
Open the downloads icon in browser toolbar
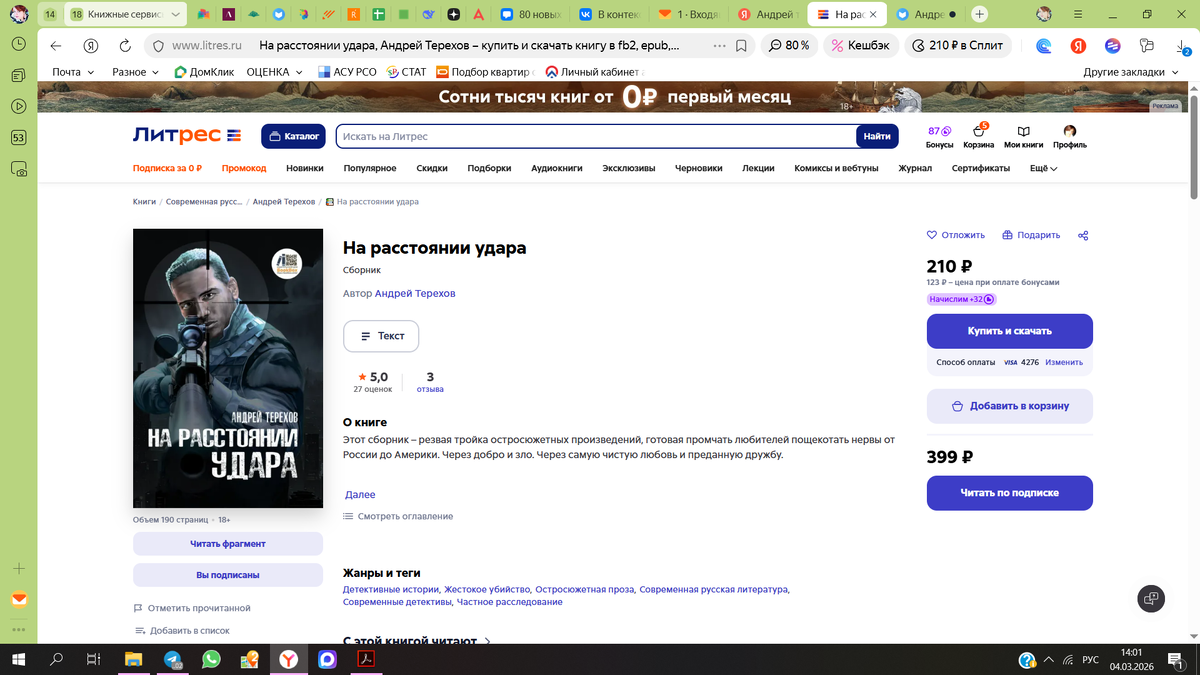pyautogui.click(x=1182, y=46)
